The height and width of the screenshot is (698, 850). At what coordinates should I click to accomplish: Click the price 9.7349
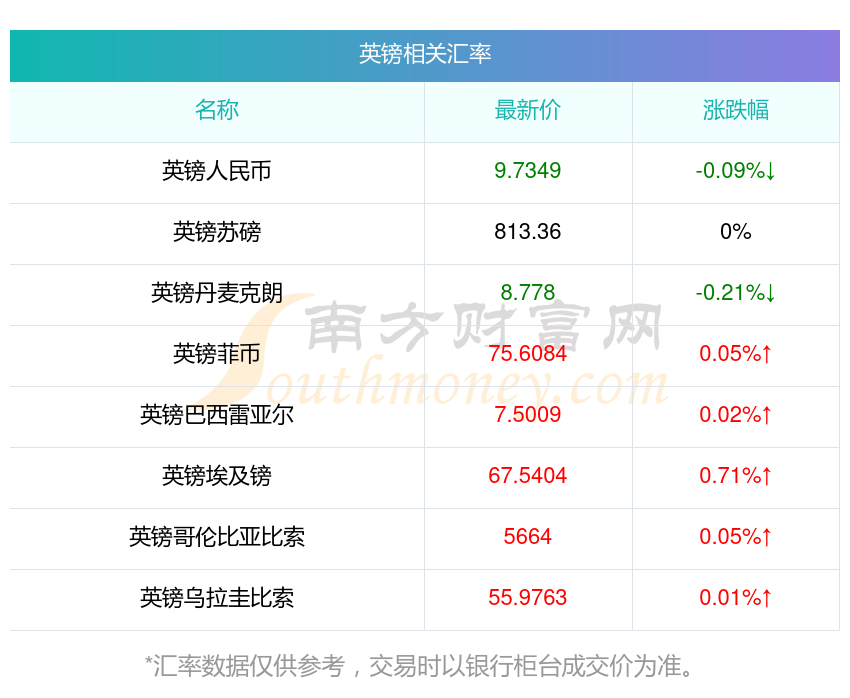point(527,171)
